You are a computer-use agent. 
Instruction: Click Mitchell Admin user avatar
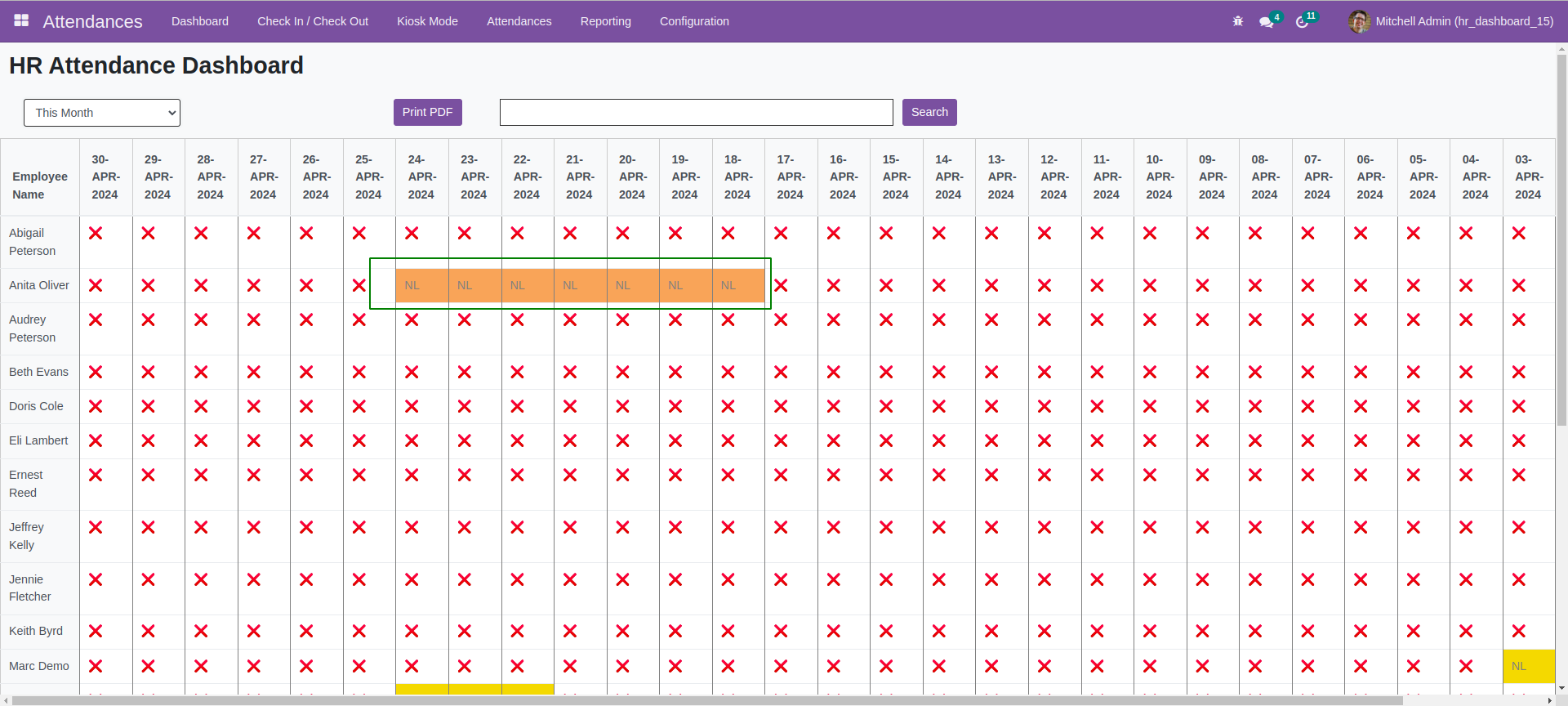(x=1359, y=21)
